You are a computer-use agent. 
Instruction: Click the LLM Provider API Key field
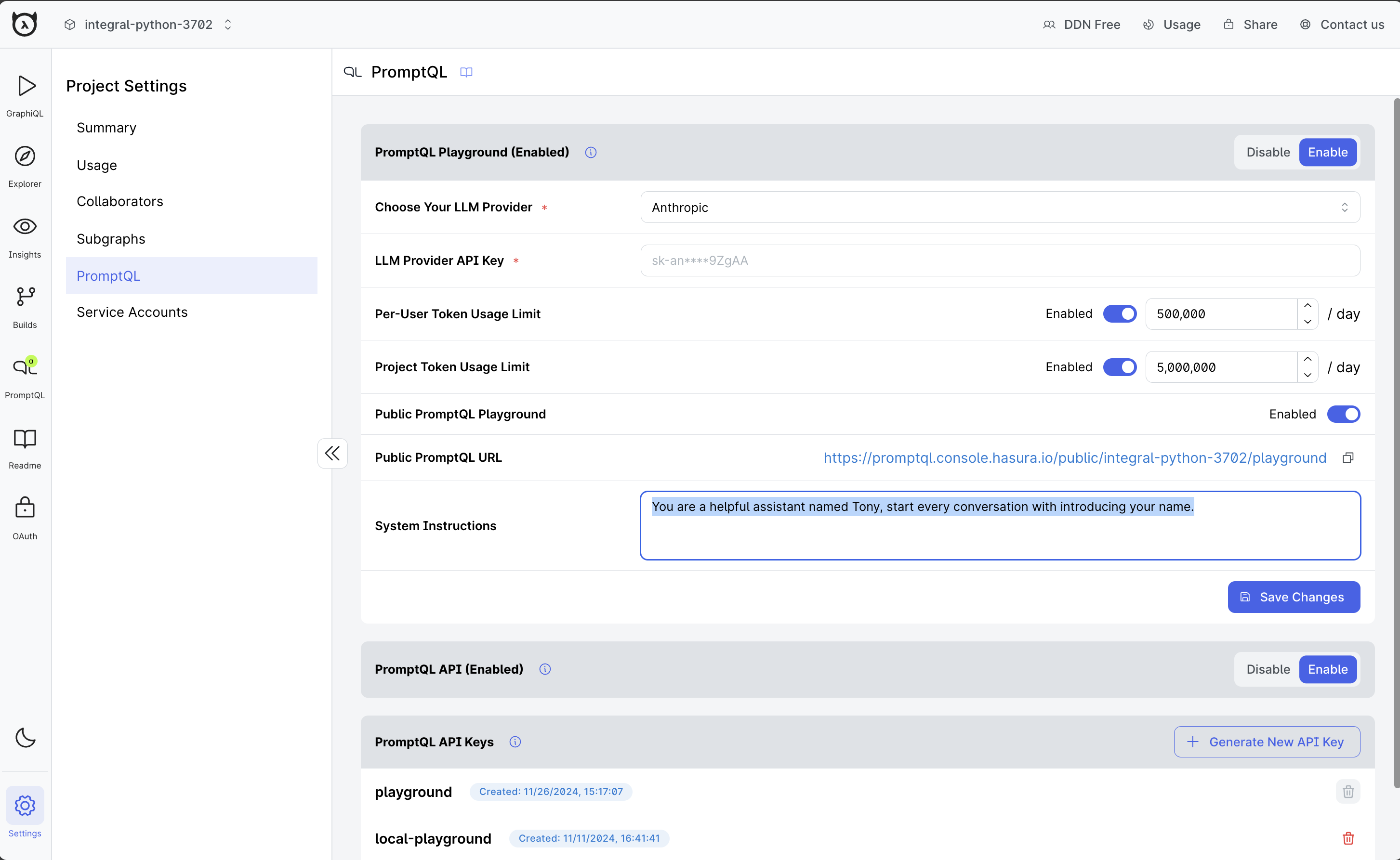1000,261
